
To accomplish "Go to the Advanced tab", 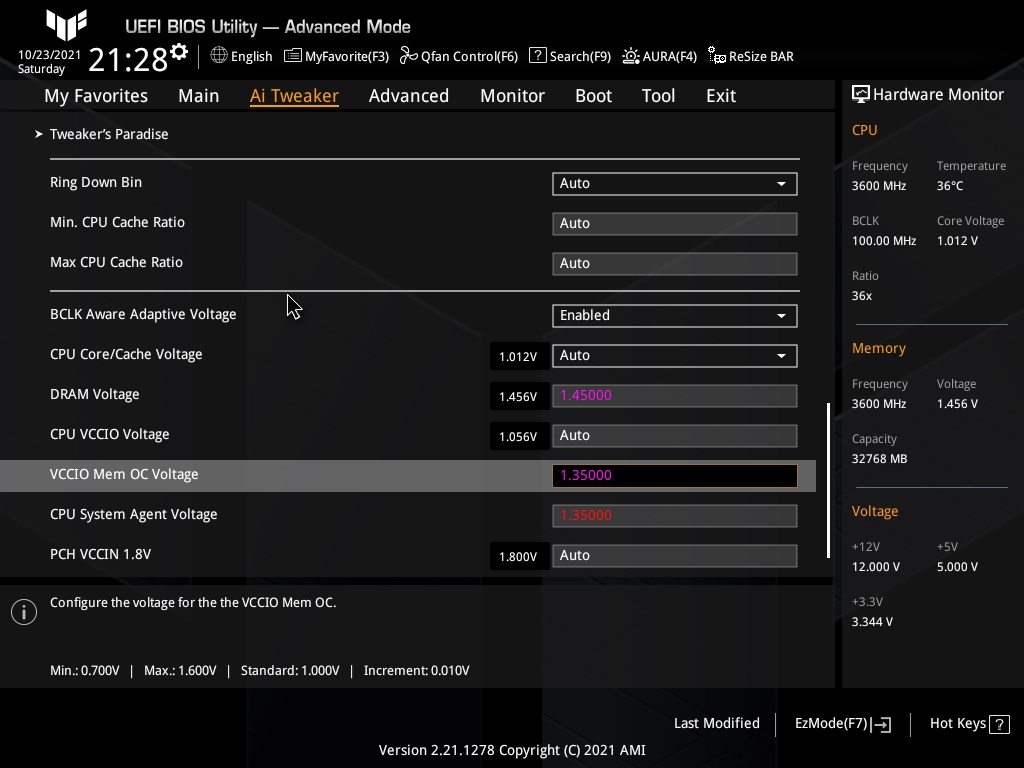I will [x=409, y=96].
